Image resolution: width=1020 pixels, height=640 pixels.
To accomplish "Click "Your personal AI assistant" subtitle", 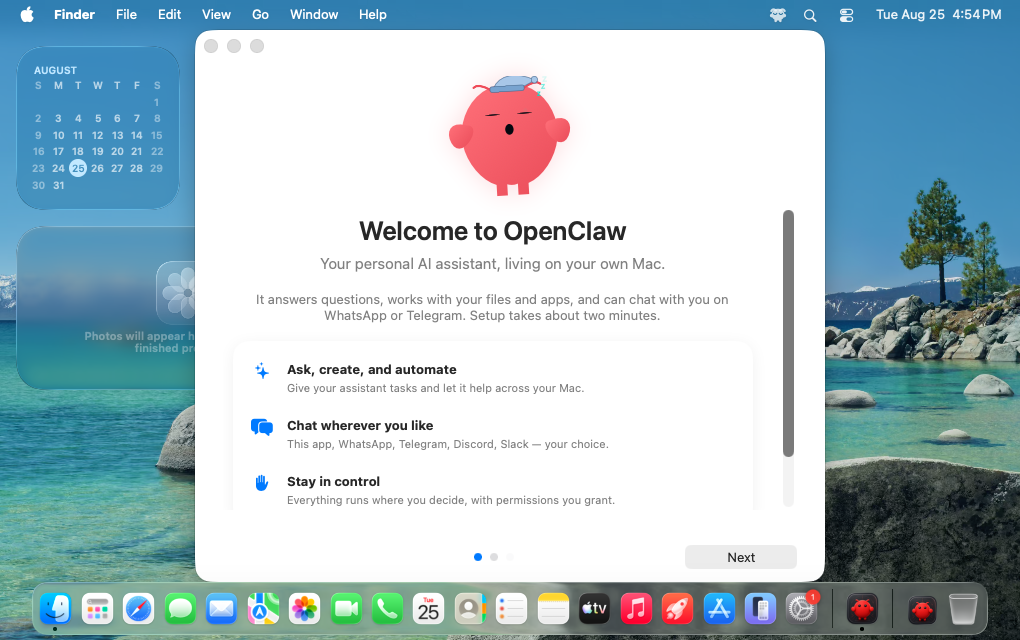I will pos(492,263).
